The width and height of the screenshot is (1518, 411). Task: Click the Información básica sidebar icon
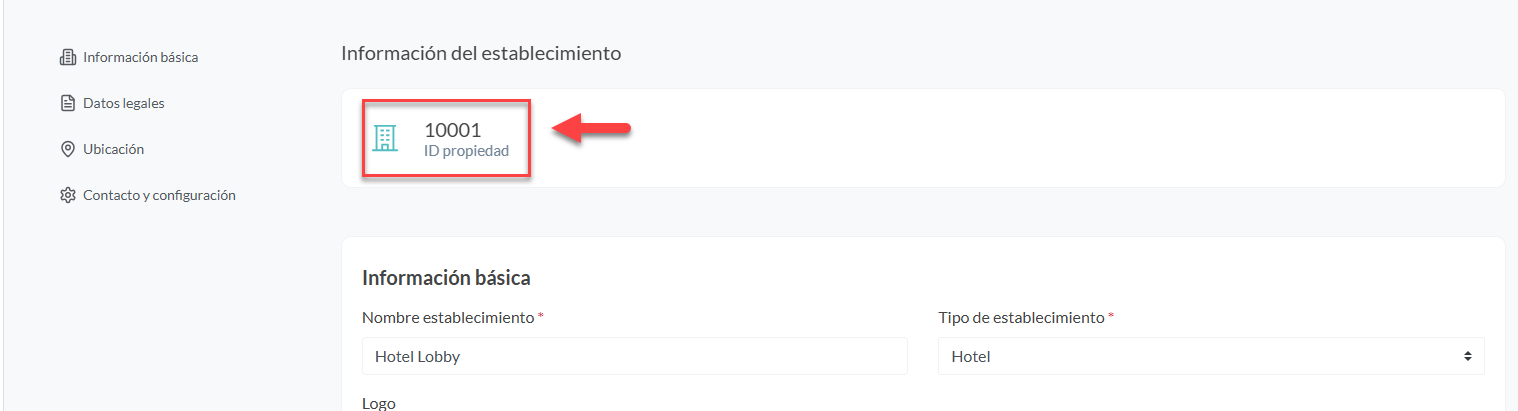[x=68, y=57]
